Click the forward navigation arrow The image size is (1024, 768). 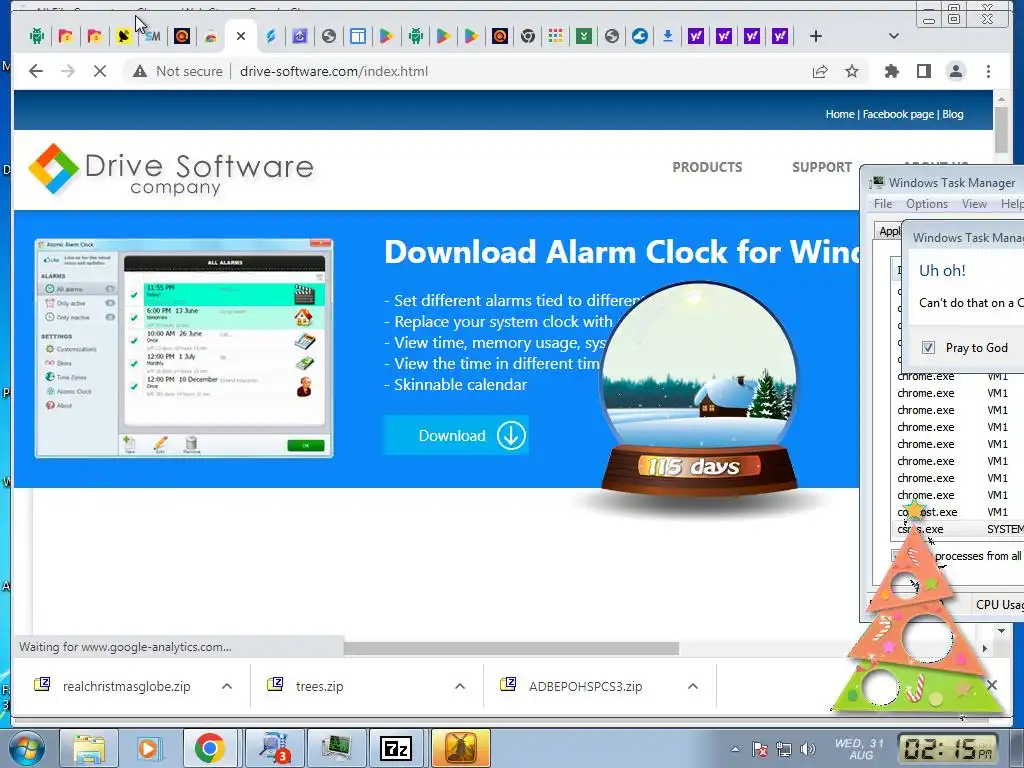coord(68,71)
